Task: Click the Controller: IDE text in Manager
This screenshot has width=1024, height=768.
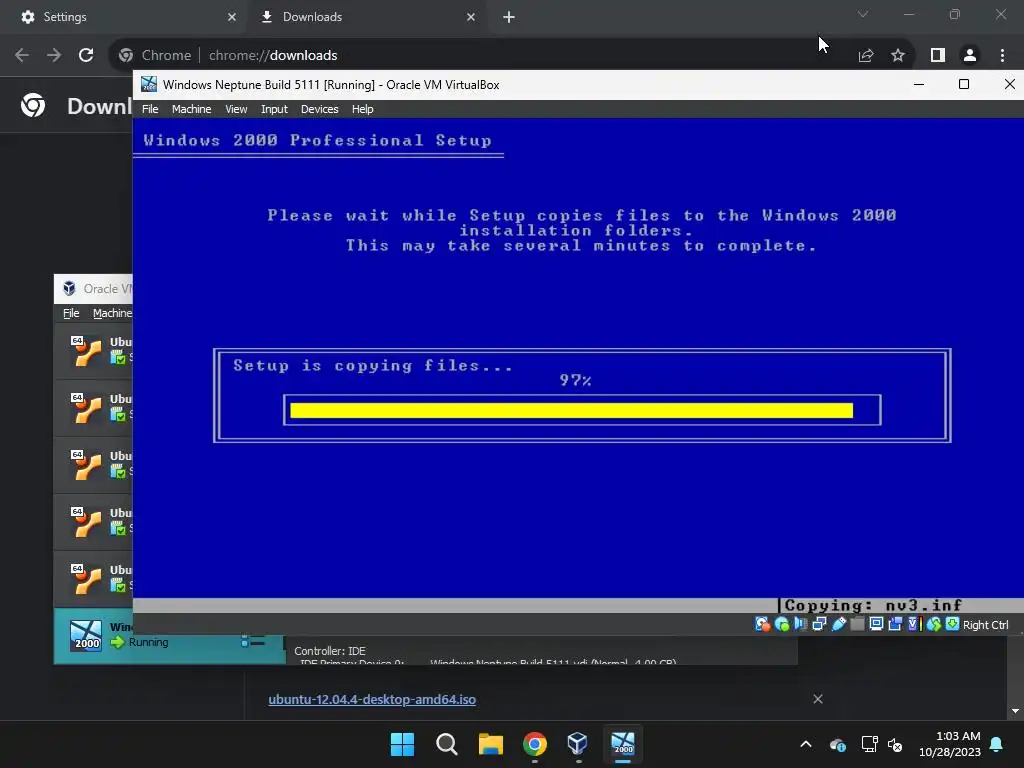Action: tap(330, 651)
